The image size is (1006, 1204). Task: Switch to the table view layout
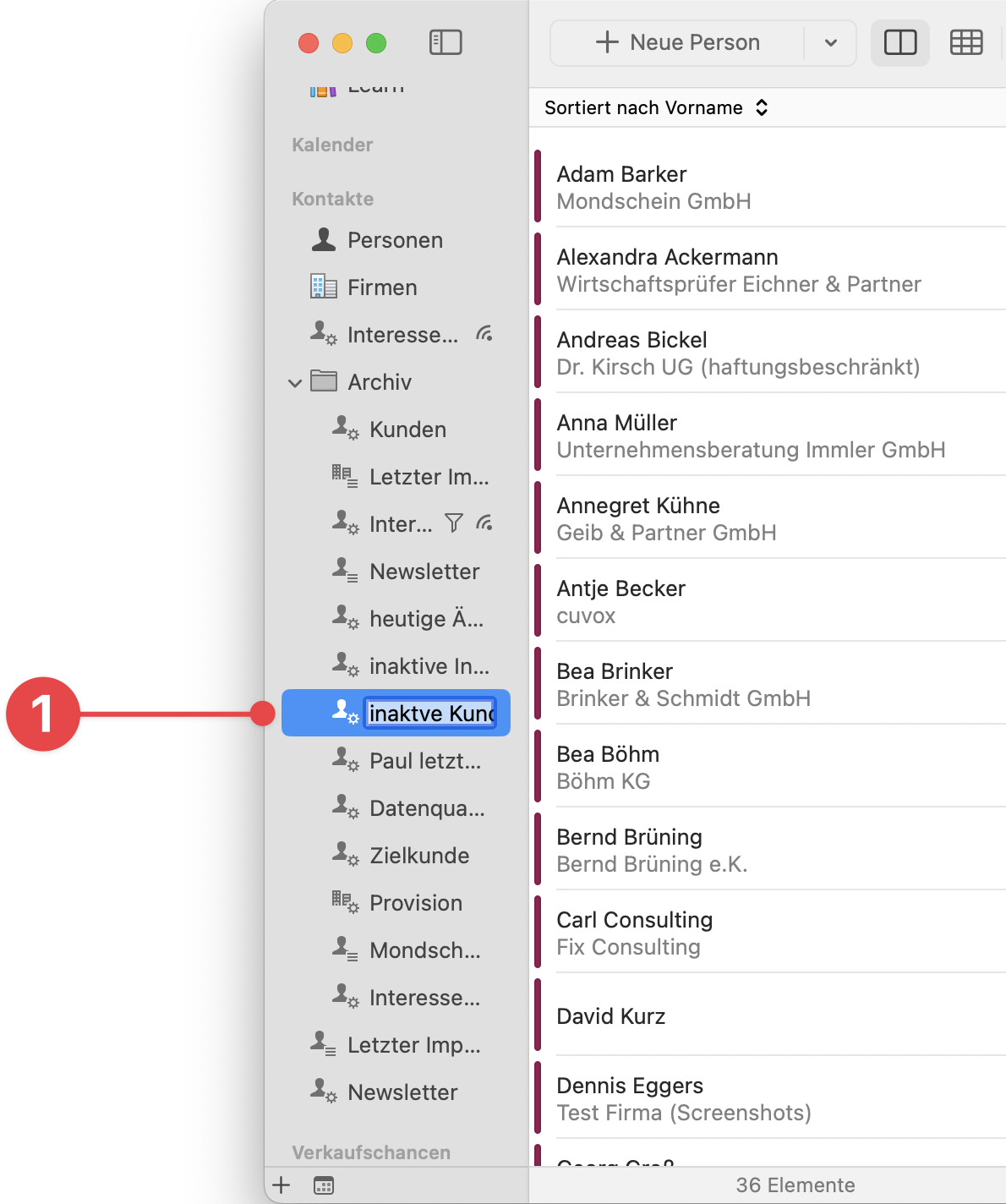(x=966, y=42)
